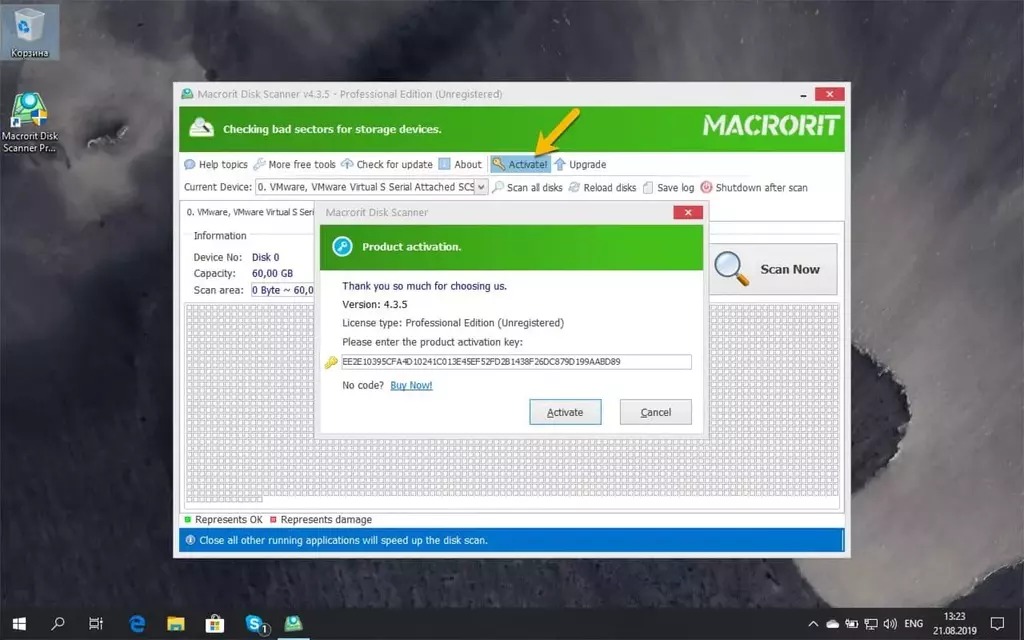Select the window title bar app icon

187,94
